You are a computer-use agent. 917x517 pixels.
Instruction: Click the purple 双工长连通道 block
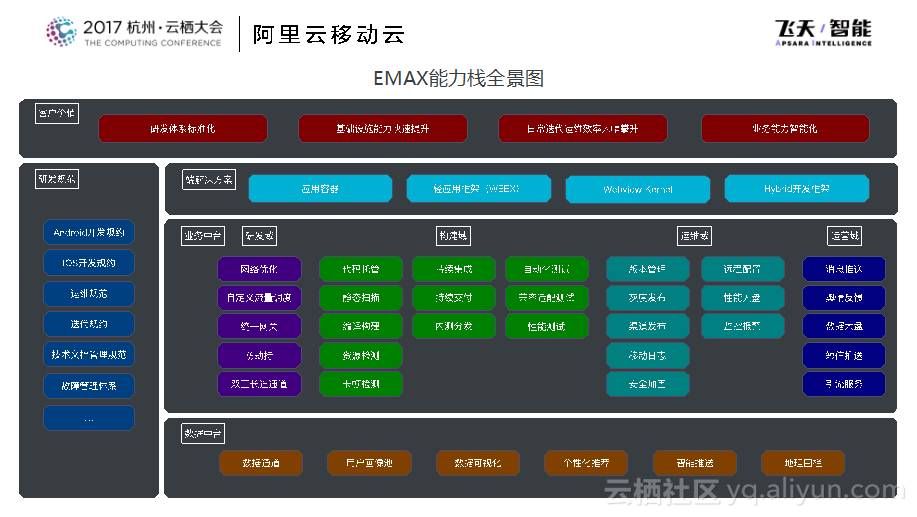click(260, 384)
